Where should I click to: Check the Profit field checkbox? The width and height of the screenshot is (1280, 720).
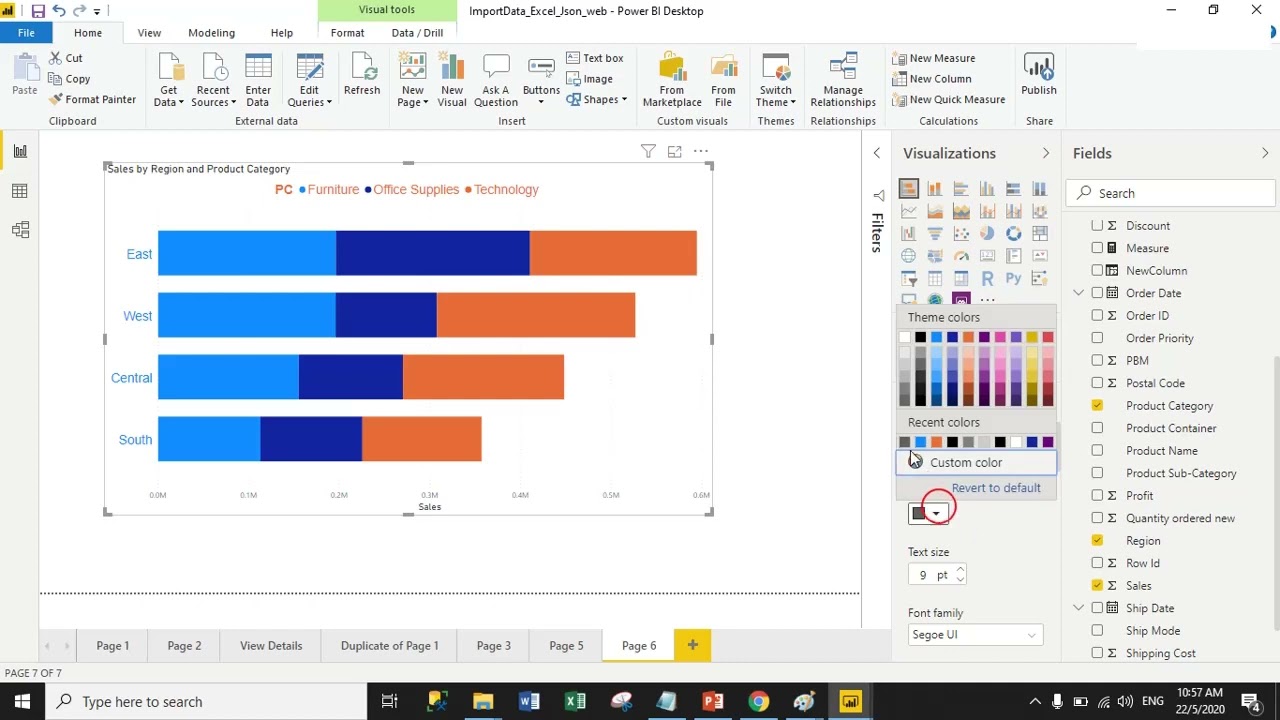(x=1097, y=495)
